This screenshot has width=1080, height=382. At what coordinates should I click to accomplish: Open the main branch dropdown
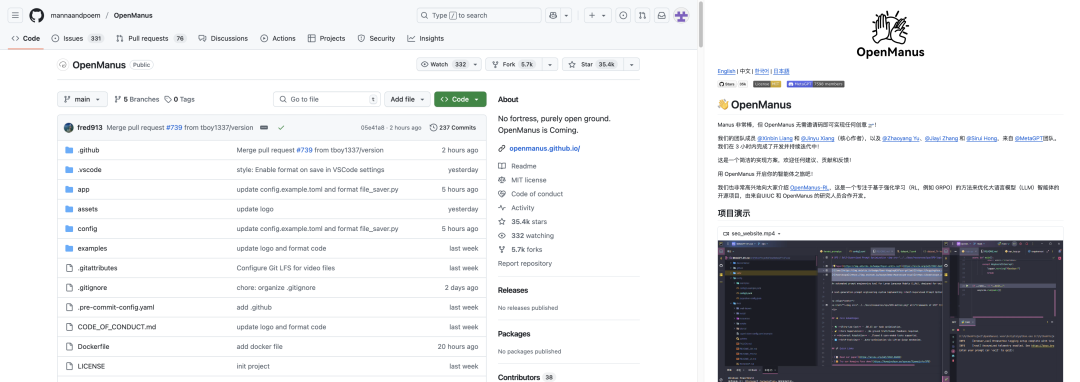coord(83,99)
